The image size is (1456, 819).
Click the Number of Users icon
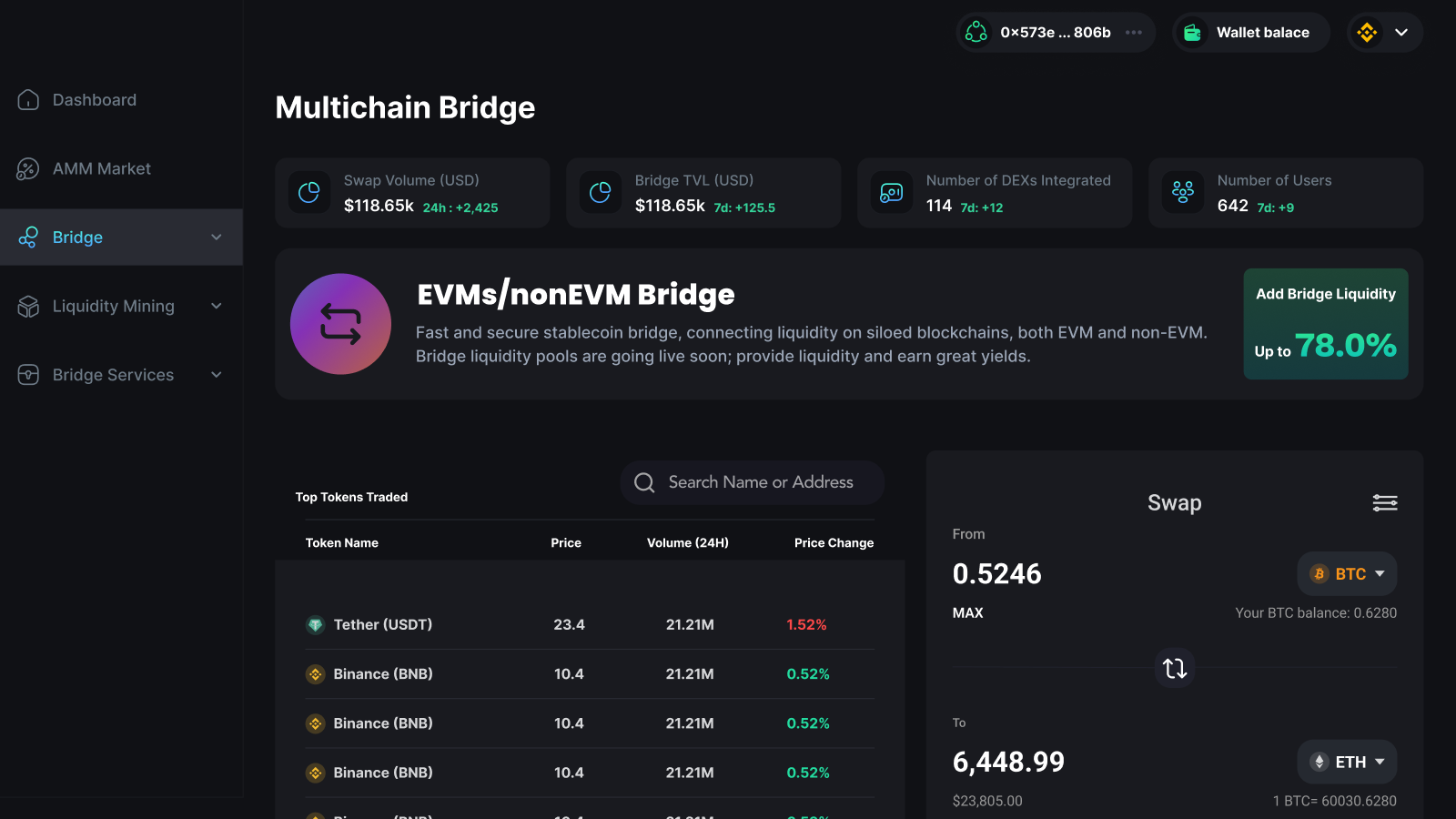coord(1183,193)
